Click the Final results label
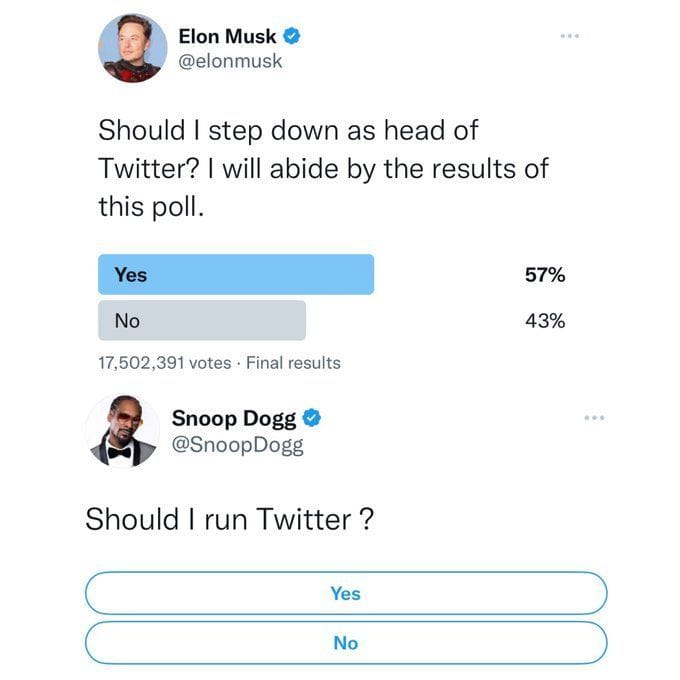The image size is (680, 680). point(293,363)
